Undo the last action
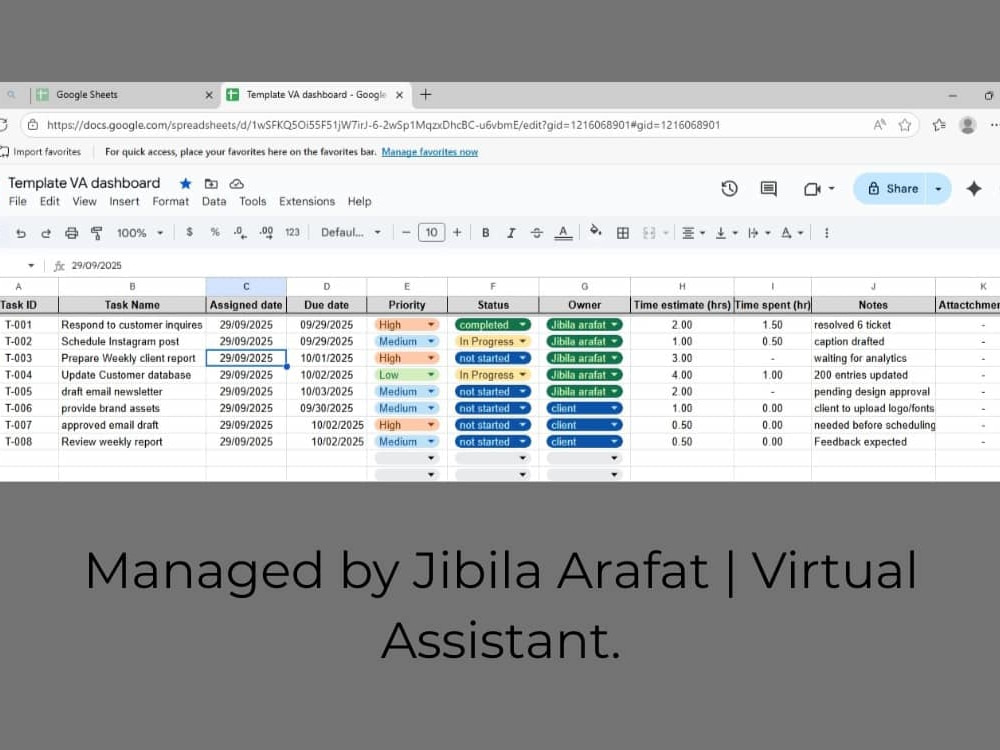 coord(20,233)
